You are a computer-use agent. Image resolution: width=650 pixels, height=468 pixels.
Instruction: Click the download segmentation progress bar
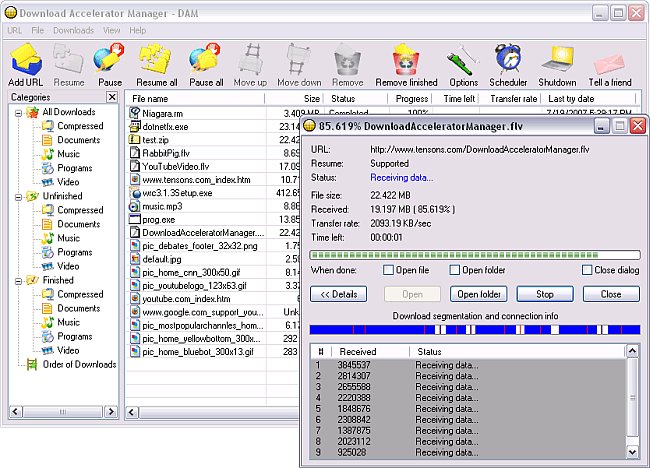click(x=474, y=329)
